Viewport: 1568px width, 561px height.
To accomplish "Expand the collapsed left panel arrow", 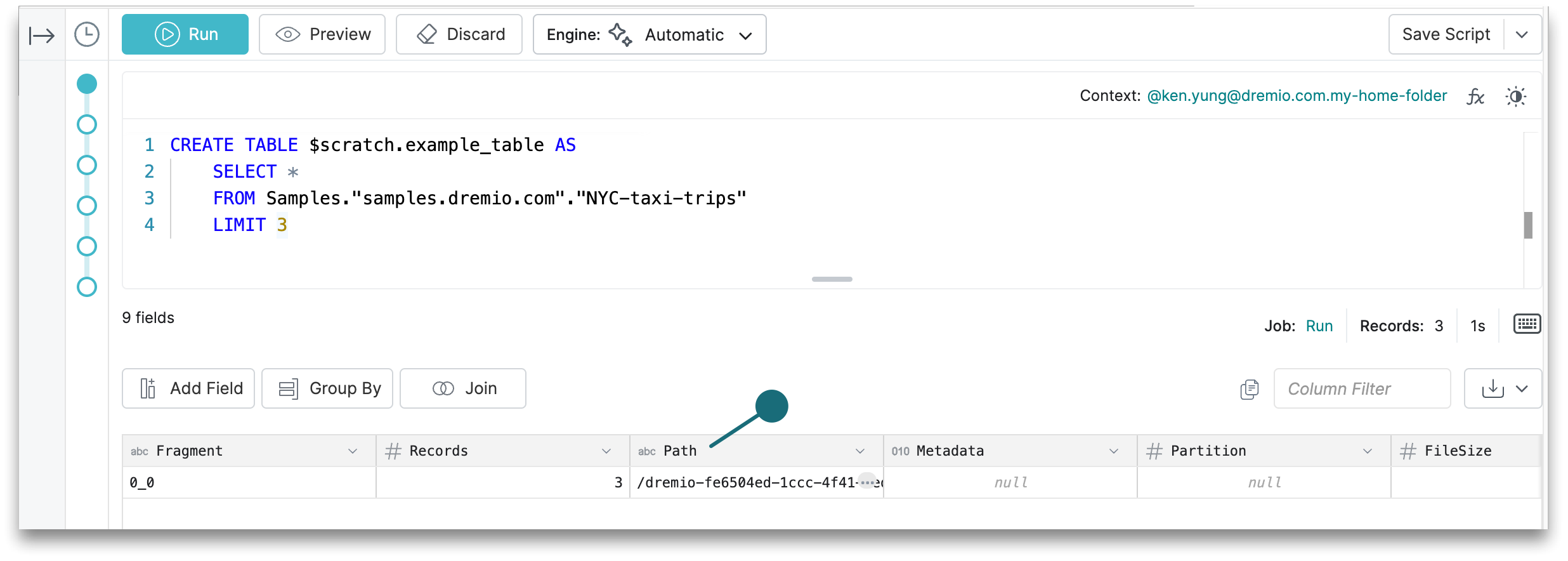I will pyautogui.click(x=42, y=35).
